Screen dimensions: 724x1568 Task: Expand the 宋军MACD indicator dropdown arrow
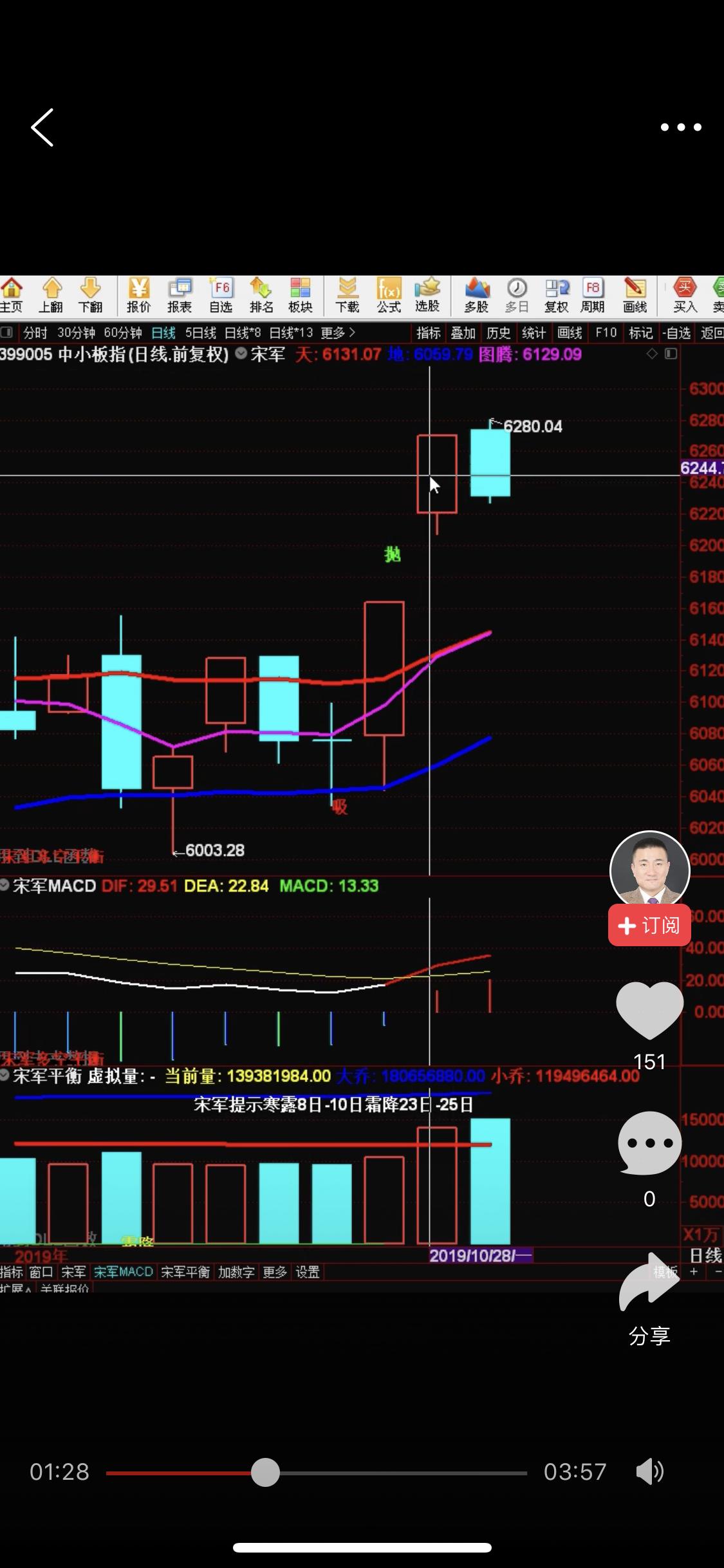pos(5,885)
